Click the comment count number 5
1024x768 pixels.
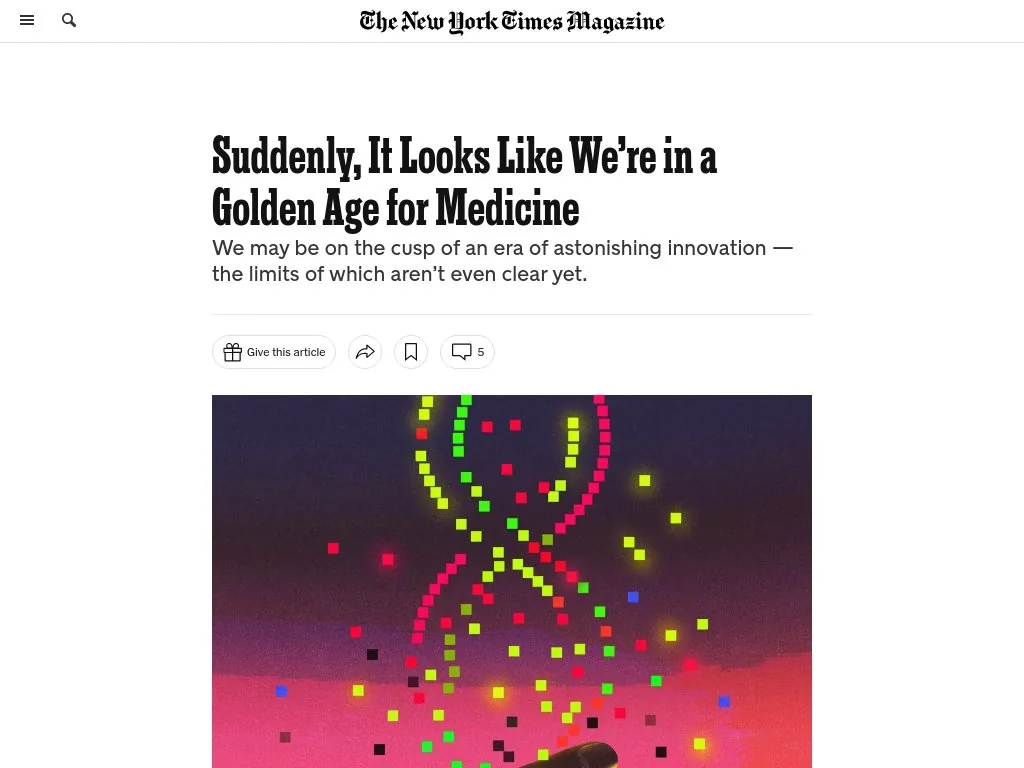[x=481, y=352]
